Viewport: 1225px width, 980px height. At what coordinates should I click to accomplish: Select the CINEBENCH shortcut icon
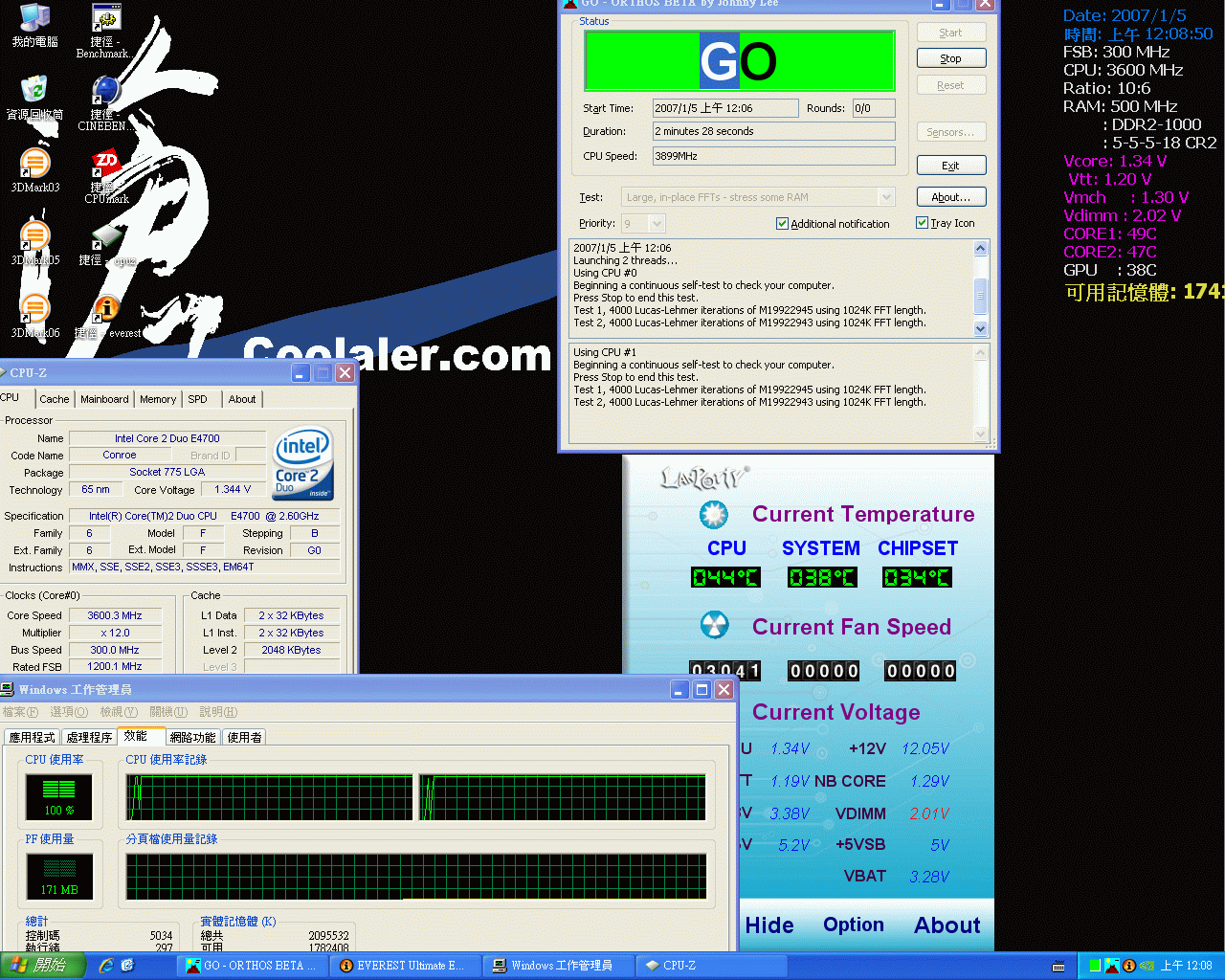point(105,104)
